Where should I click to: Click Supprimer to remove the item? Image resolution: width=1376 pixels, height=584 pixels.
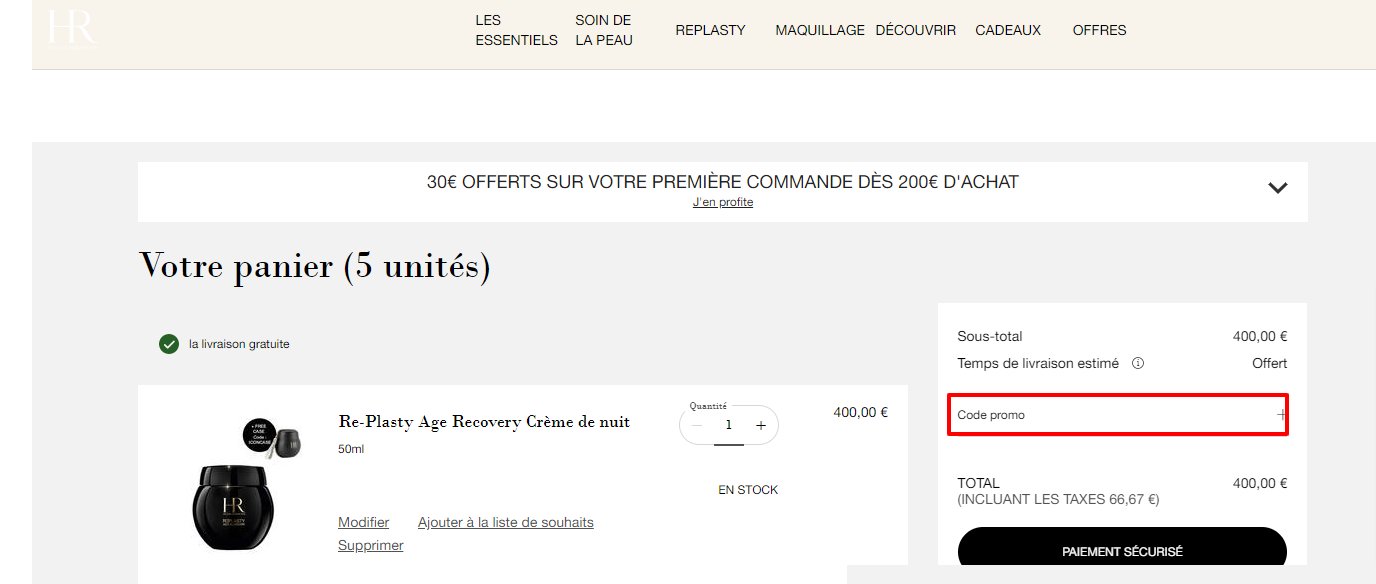click(371, 545)
